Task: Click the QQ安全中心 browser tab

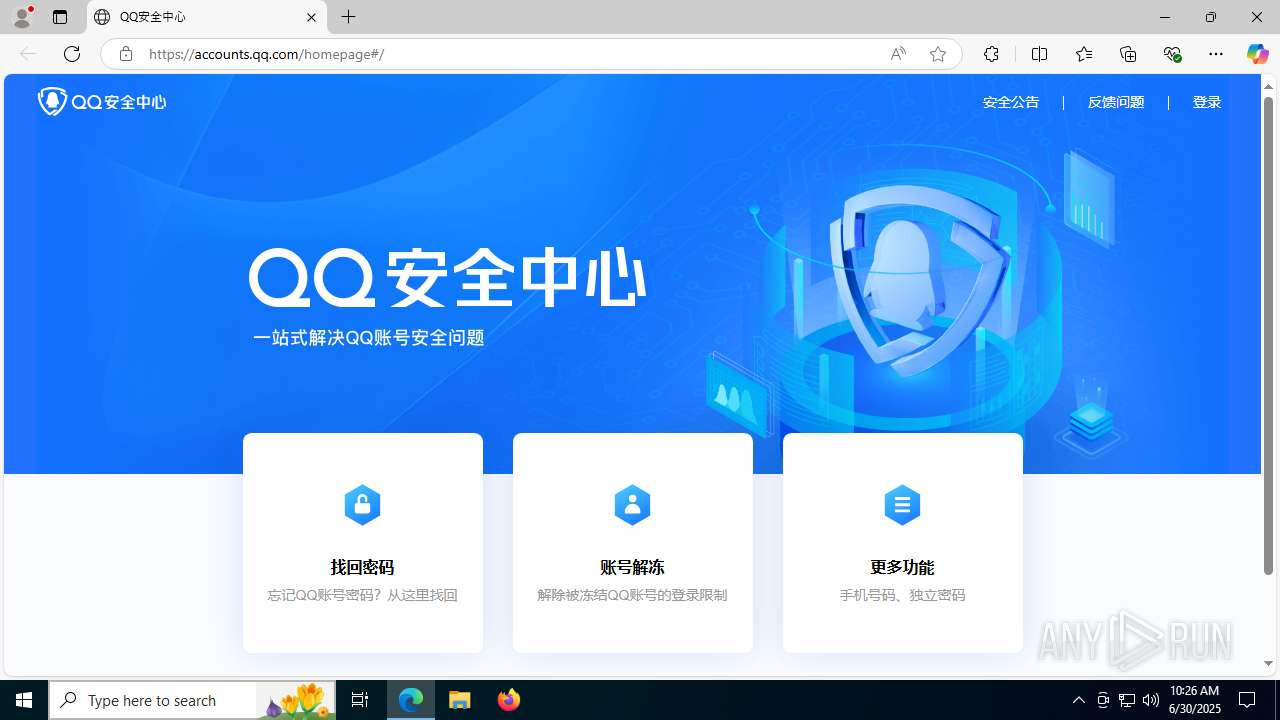Action: point(207,17)
